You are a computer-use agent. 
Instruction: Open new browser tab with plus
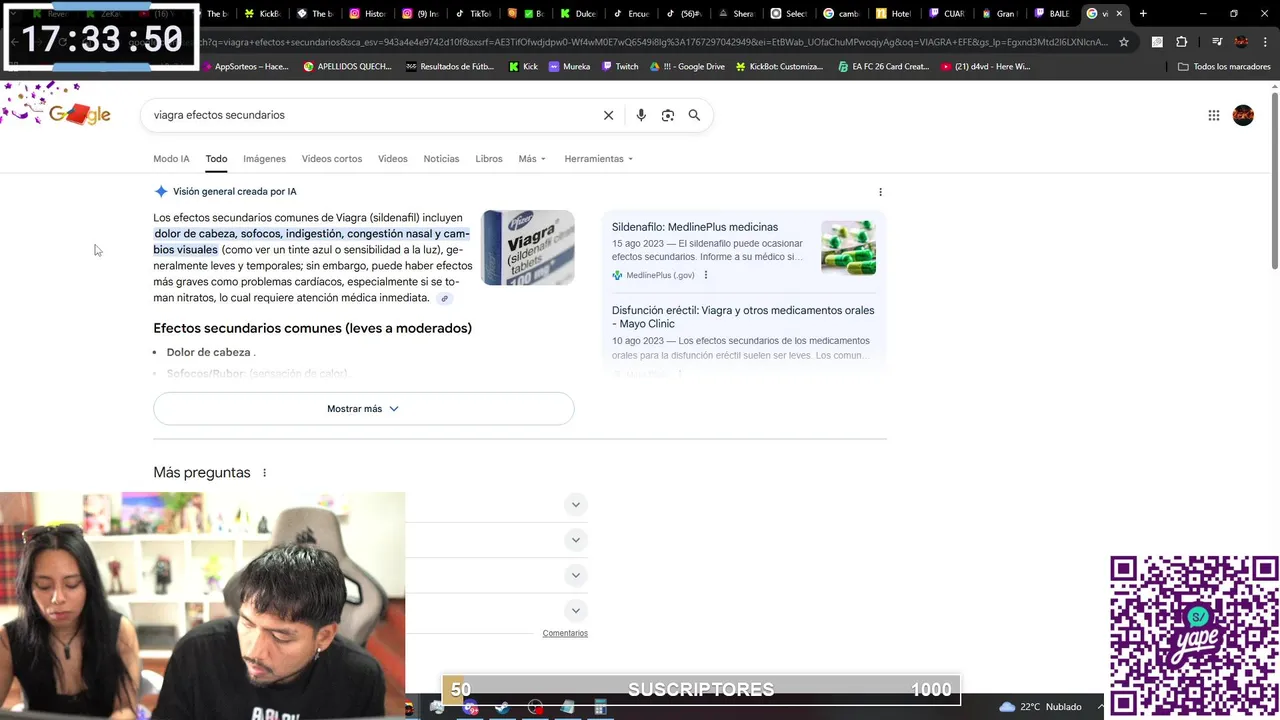coord(1143,14)
